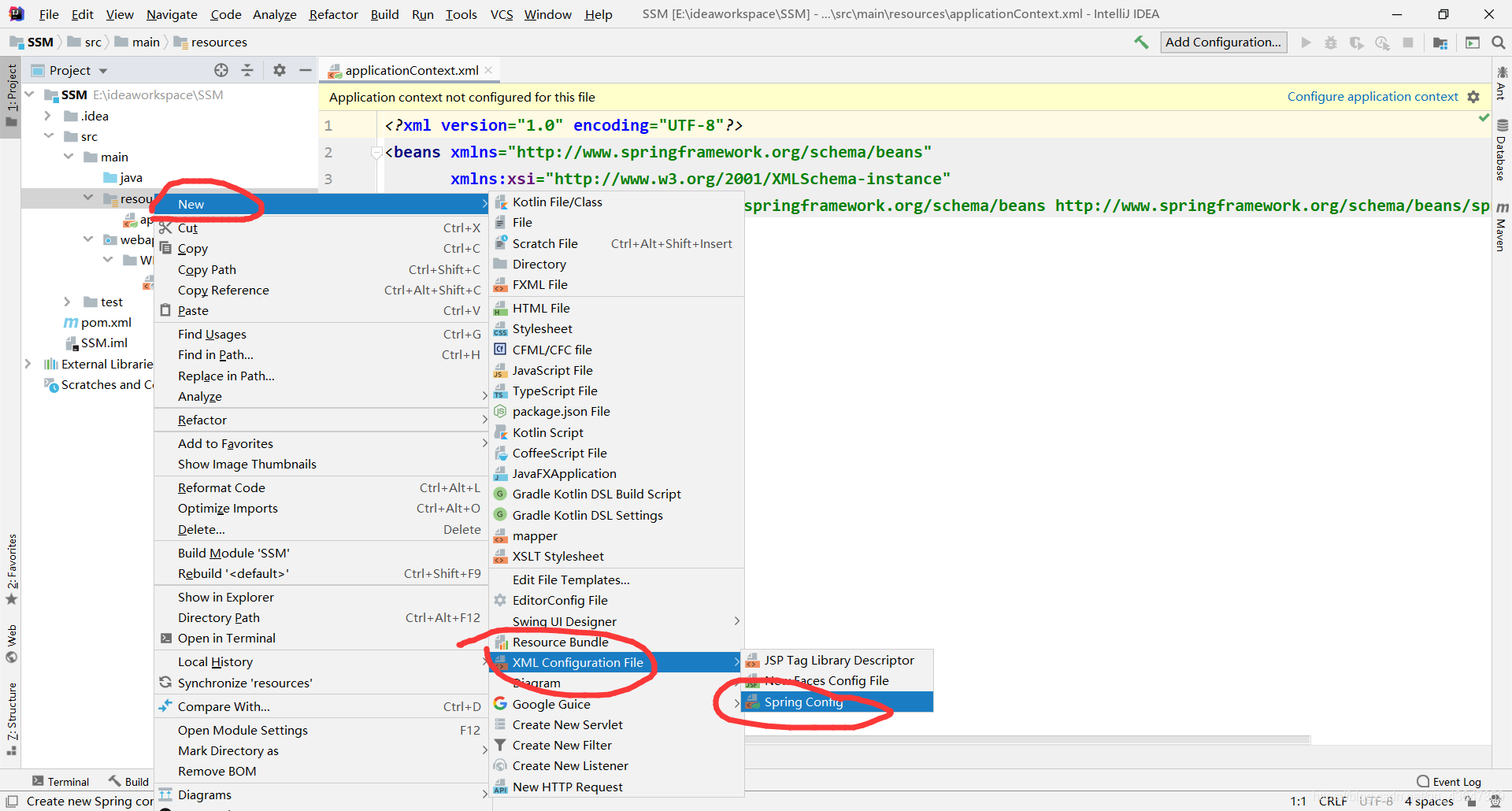Click the Search Everywhere magnifier icon
Viewport: 1512px width, 811px height.
tap(1499, 43)
